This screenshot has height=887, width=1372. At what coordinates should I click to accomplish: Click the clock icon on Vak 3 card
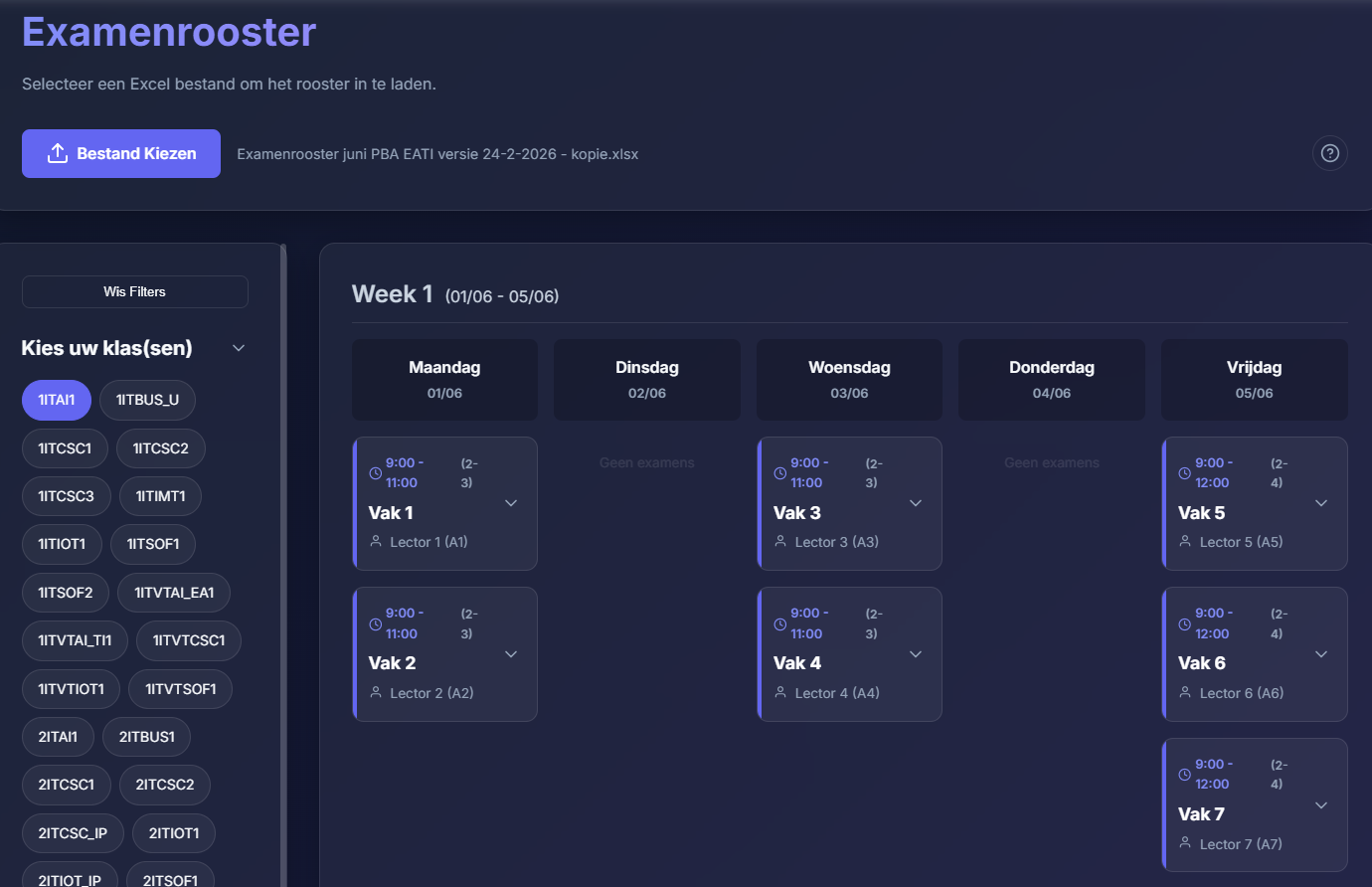(x=780, y=473)
